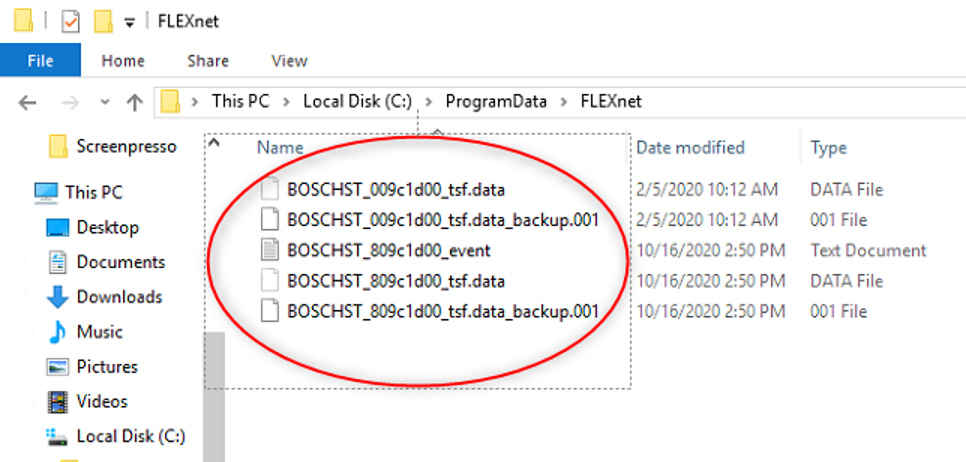Click Local Disk (C:) in the breadcrumb path
The width and height of the screenshot is (966, 462).
click(x=357, y=101)
